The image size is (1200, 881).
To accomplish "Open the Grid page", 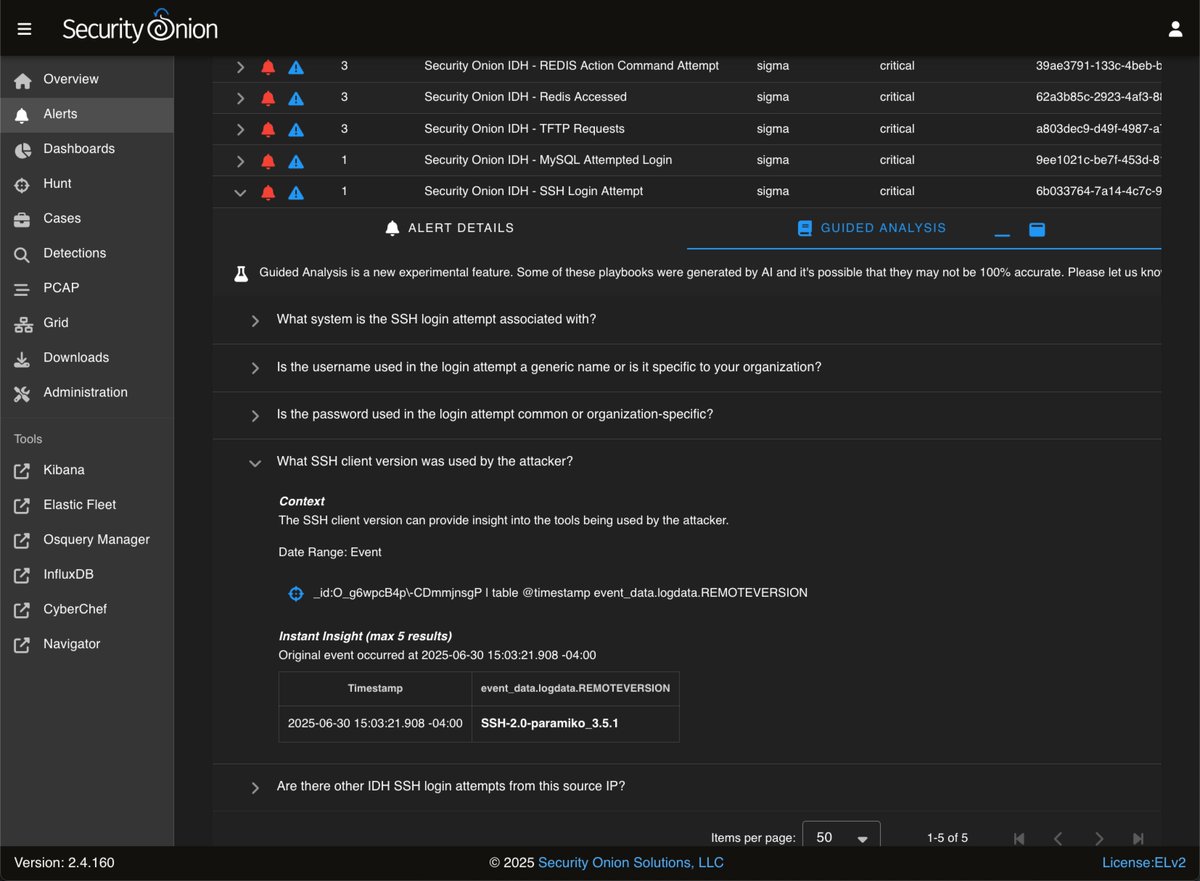I will [x=87, y=323].
